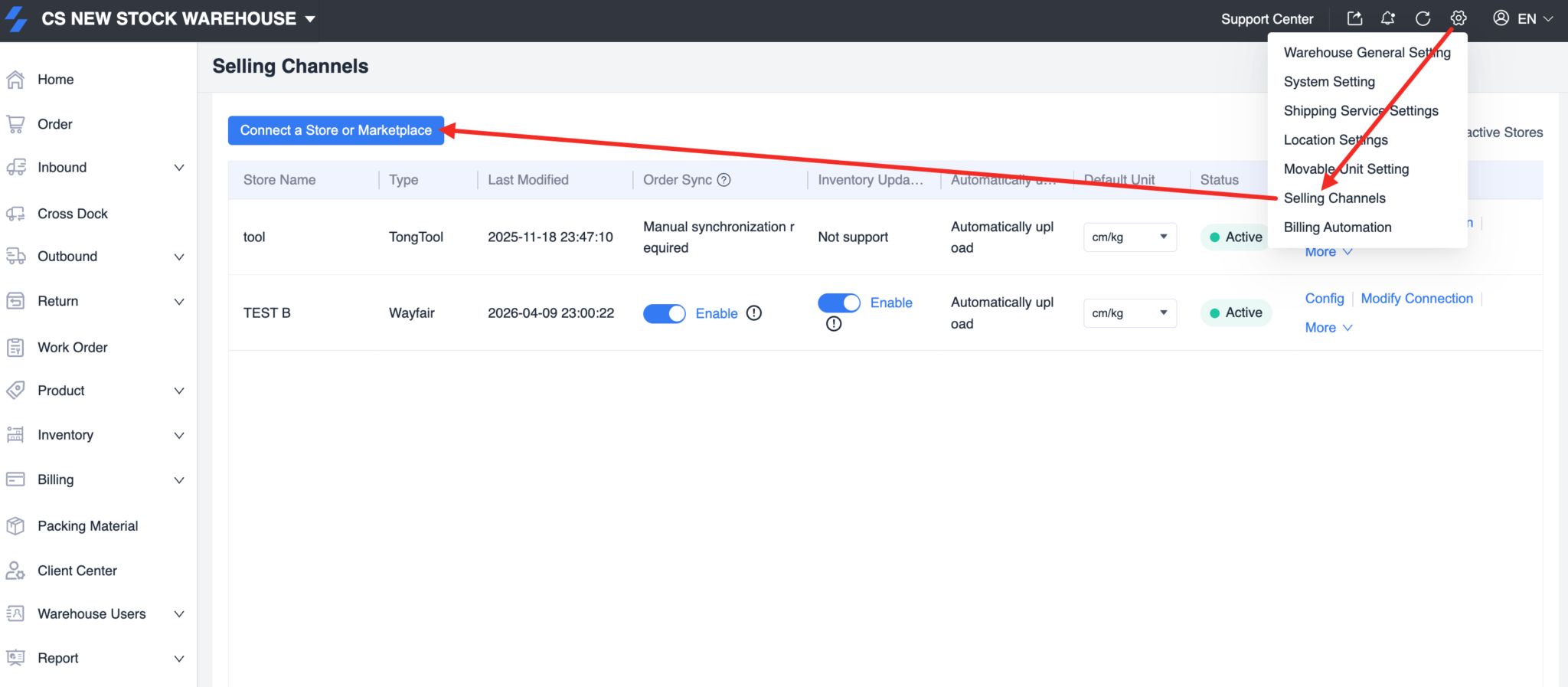The image size is (1568, 687).
Task: Open default unit dropdown for TEST B
Action: tap(1129, 313)
